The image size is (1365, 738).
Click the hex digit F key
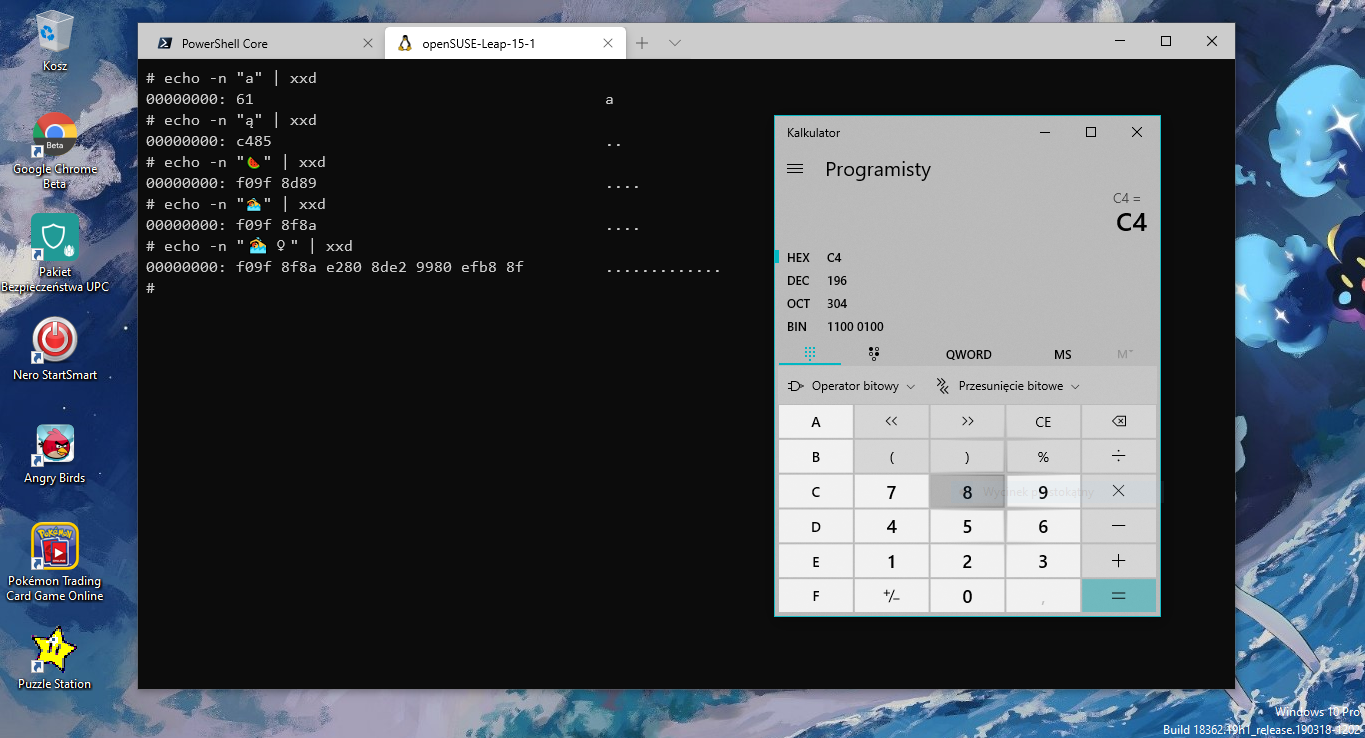(x=816, y=596)
